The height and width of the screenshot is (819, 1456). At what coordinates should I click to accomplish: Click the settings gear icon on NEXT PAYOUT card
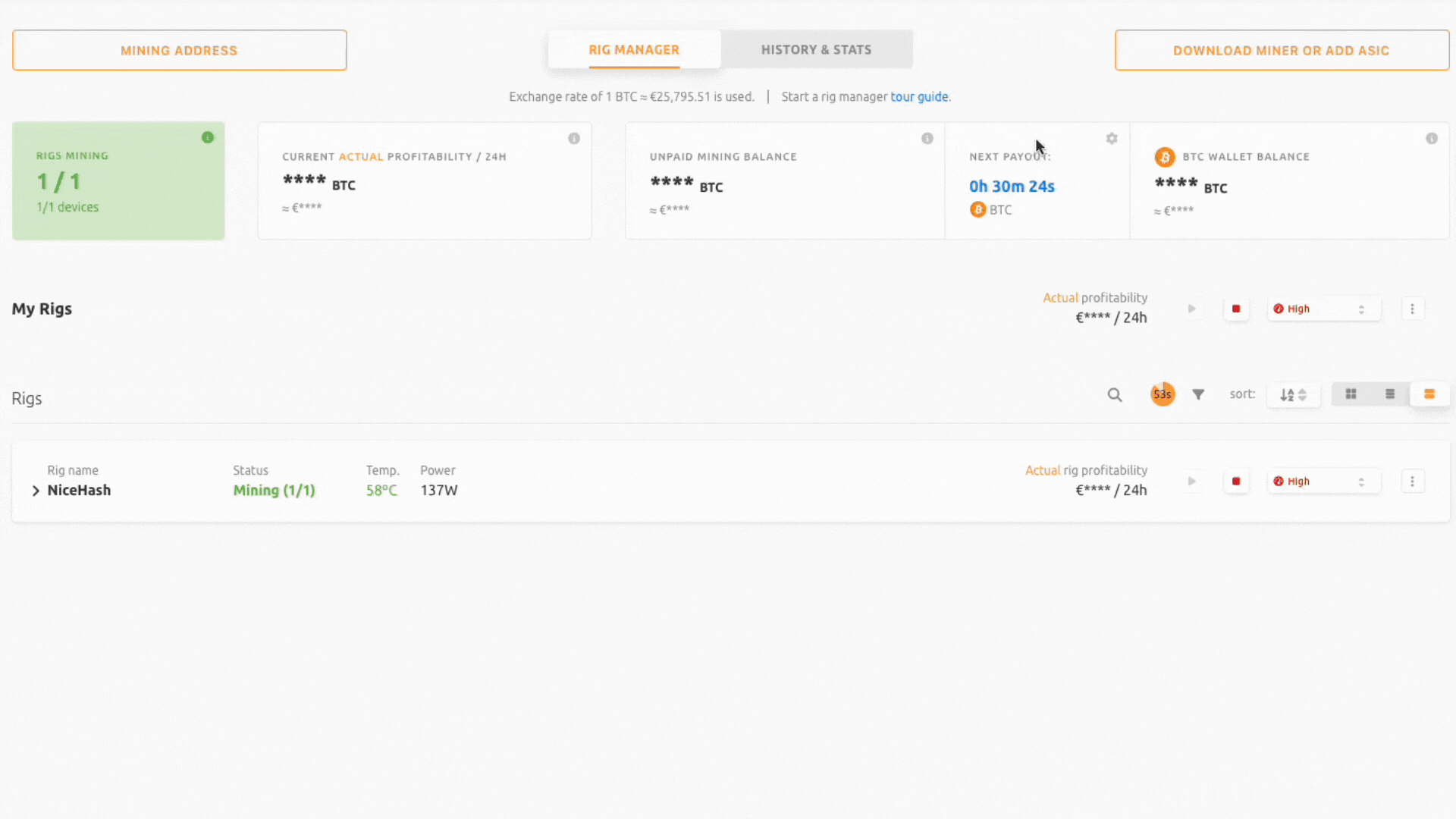tap(1112, 139)
